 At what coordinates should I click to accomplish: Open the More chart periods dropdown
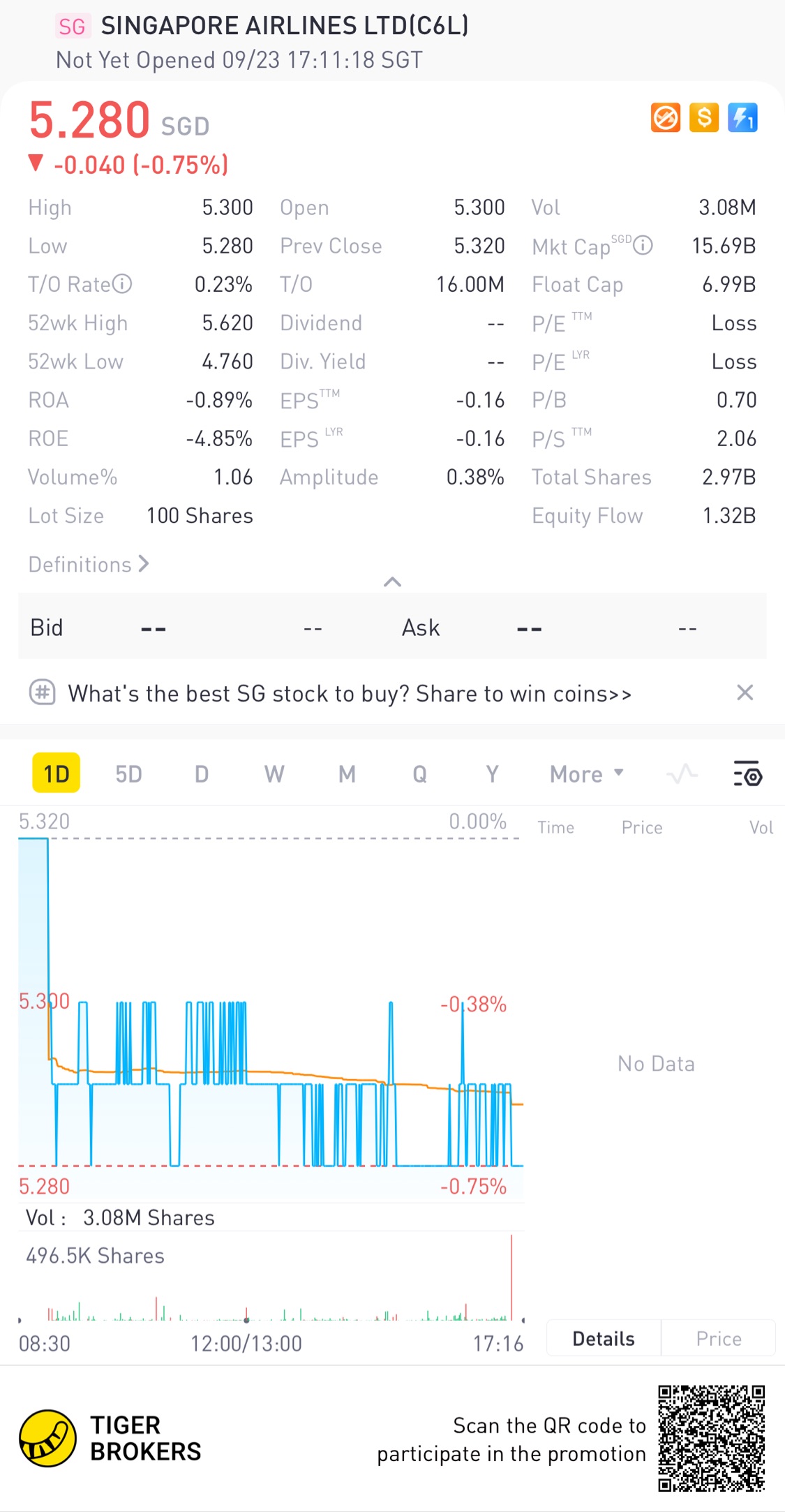586,774
